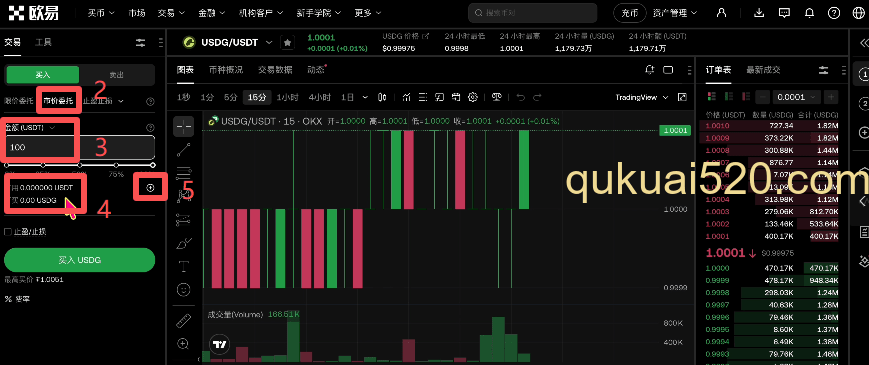
Task: Open the notifications bell in header
Action: 810,13
